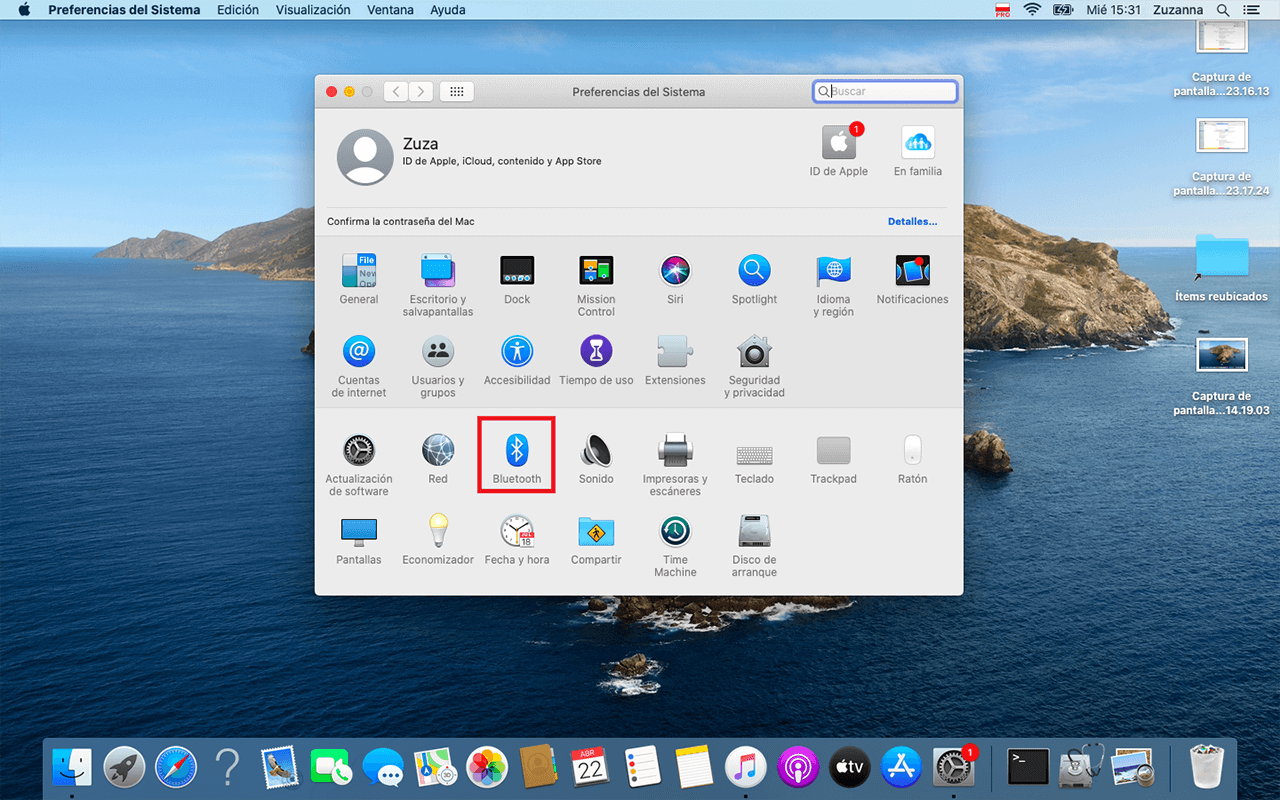Open the Red network preferences
Image resolution: width=1280 pixels, height=800 pixels.
(x=438, y=459)
